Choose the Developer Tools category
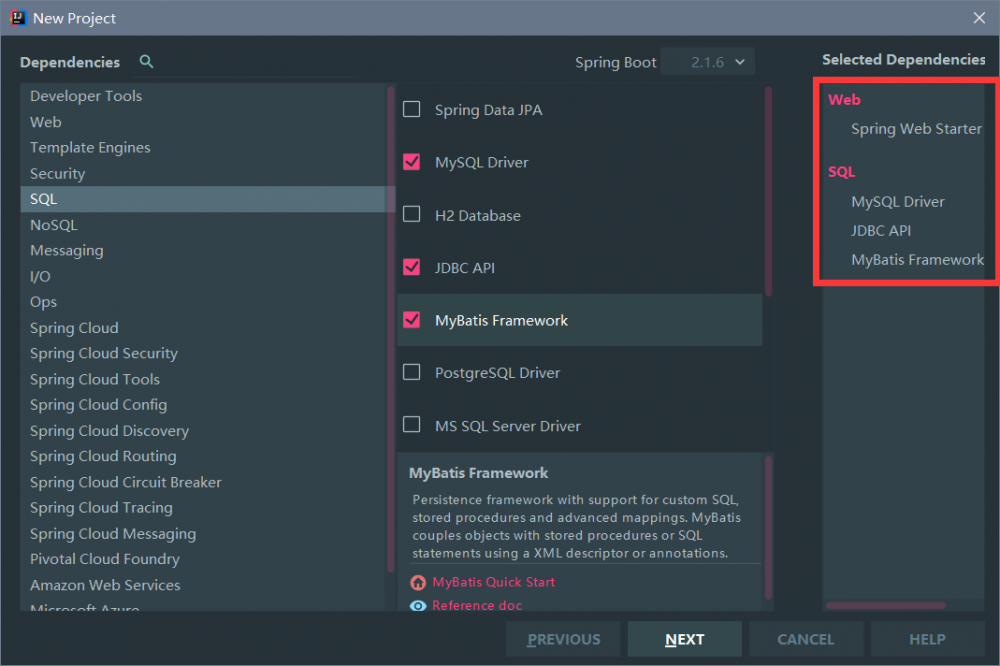Screen dimensions: 1000x666 pyautogui.click(x=86, y=96)
